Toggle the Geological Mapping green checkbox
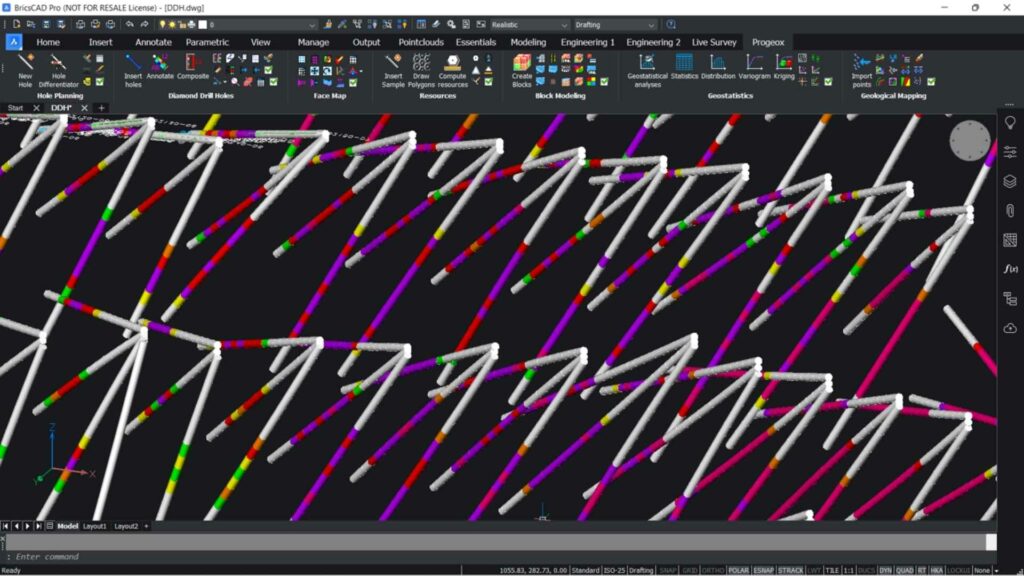Screen dimensions: 1024x576 (931, 82)
